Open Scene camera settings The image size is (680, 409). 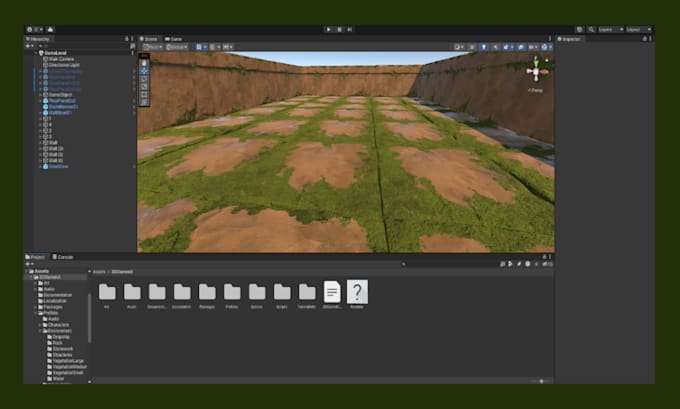(x=533, y=47)
